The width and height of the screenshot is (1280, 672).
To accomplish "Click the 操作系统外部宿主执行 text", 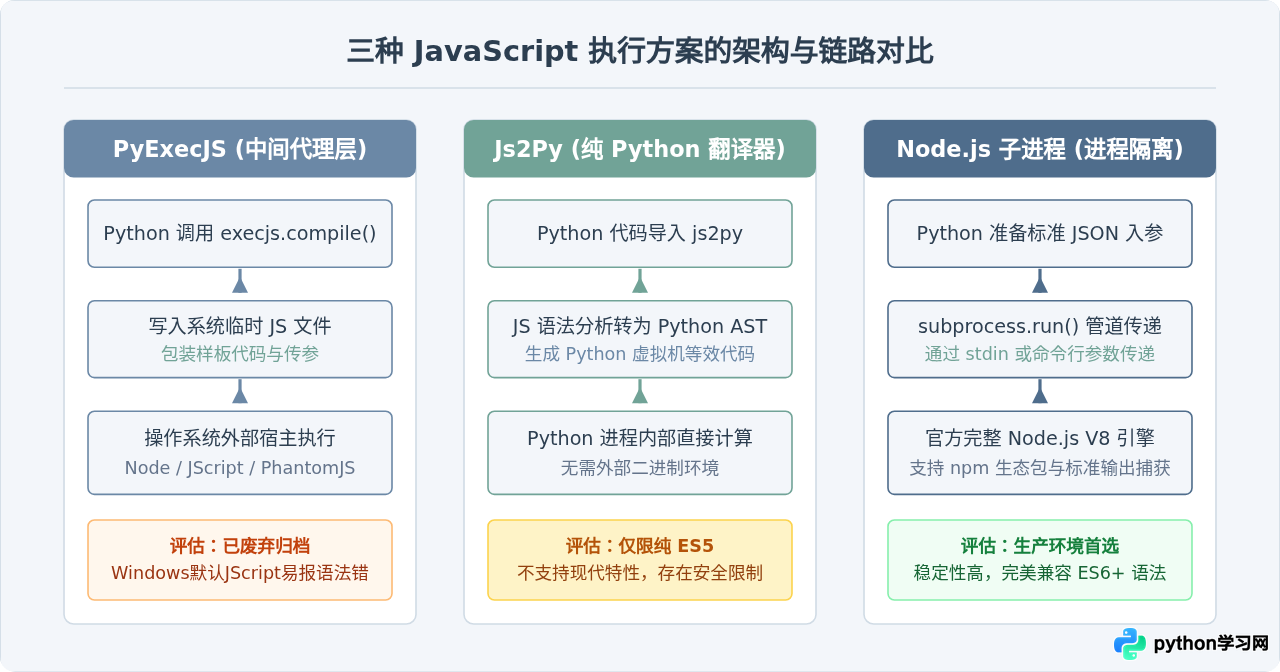I will click(x=240, y=438).
